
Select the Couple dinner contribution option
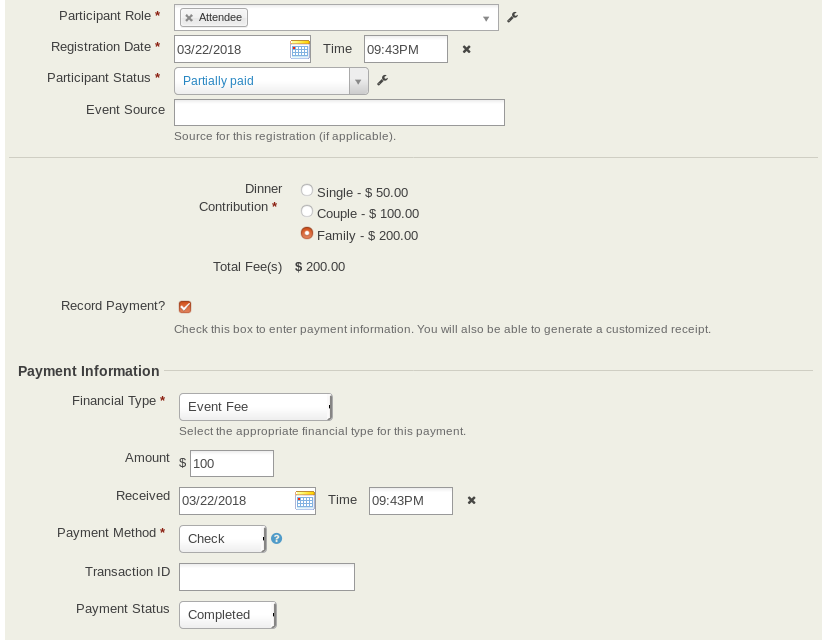click(307, 211)
